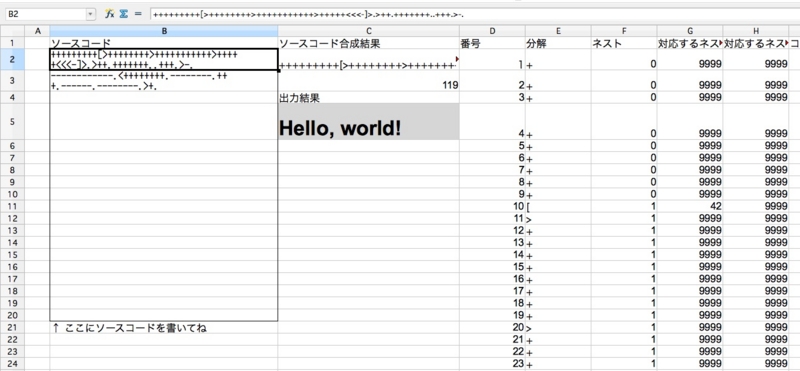Image resolution: width=800 pixels, height=371 pixels.
Task: Select row 24 header
Action: tap(12, 364)
